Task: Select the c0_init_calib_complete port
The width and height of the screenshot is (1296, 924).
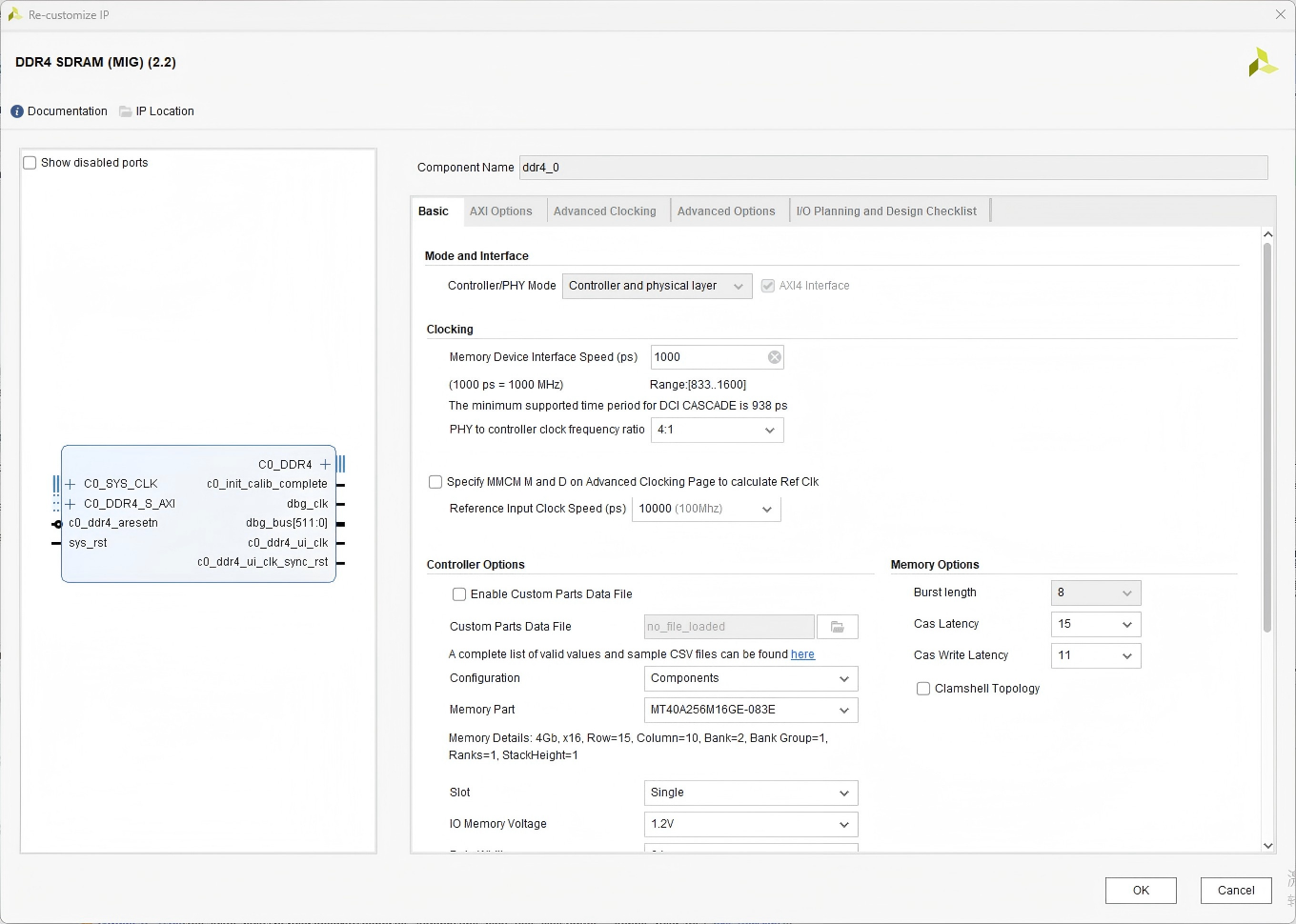Action: tap(267, 484)
